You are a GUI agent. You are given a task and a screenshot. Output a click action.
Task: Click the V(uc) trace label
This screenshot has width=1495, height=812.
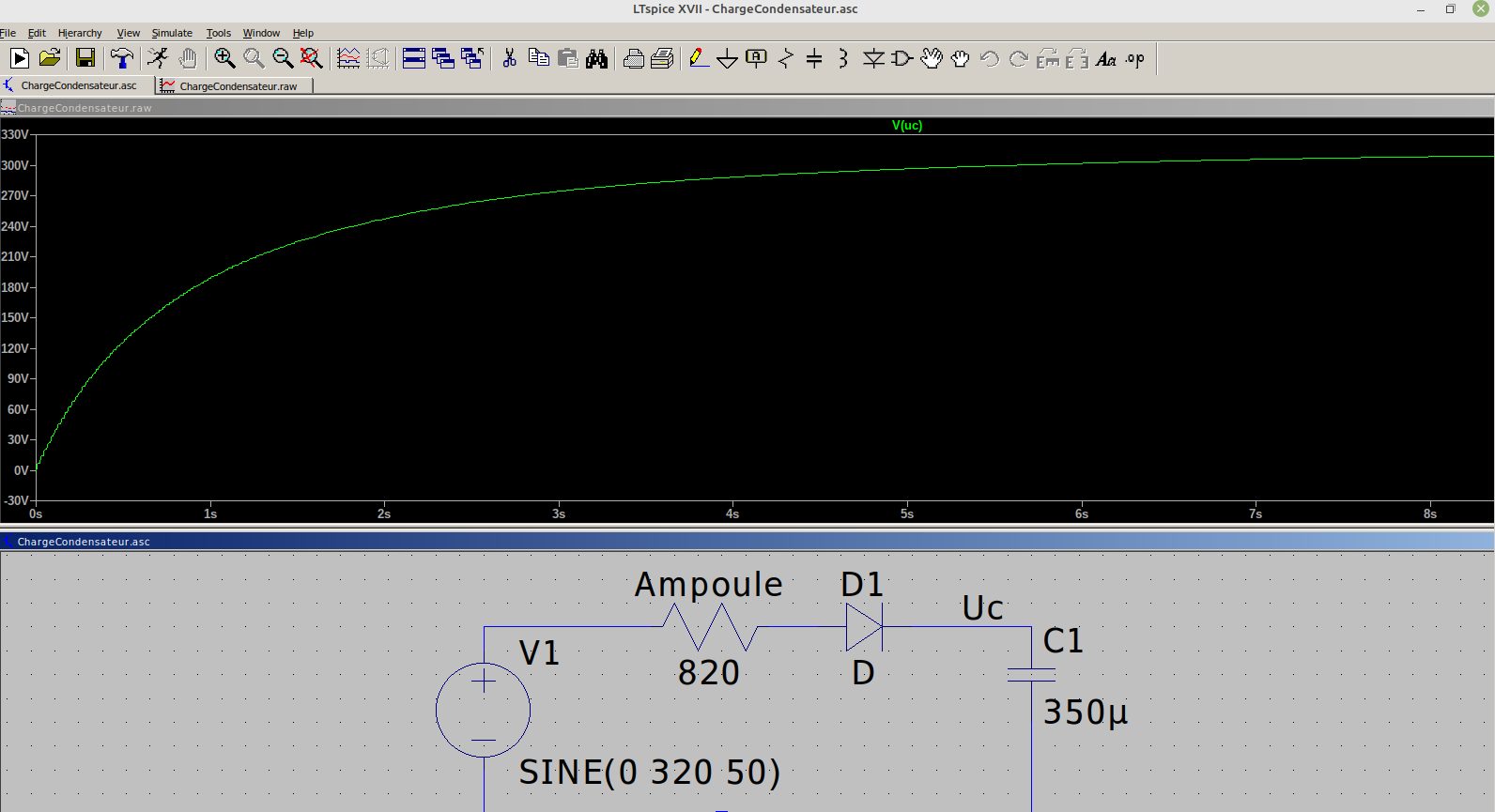click(907, 126)
